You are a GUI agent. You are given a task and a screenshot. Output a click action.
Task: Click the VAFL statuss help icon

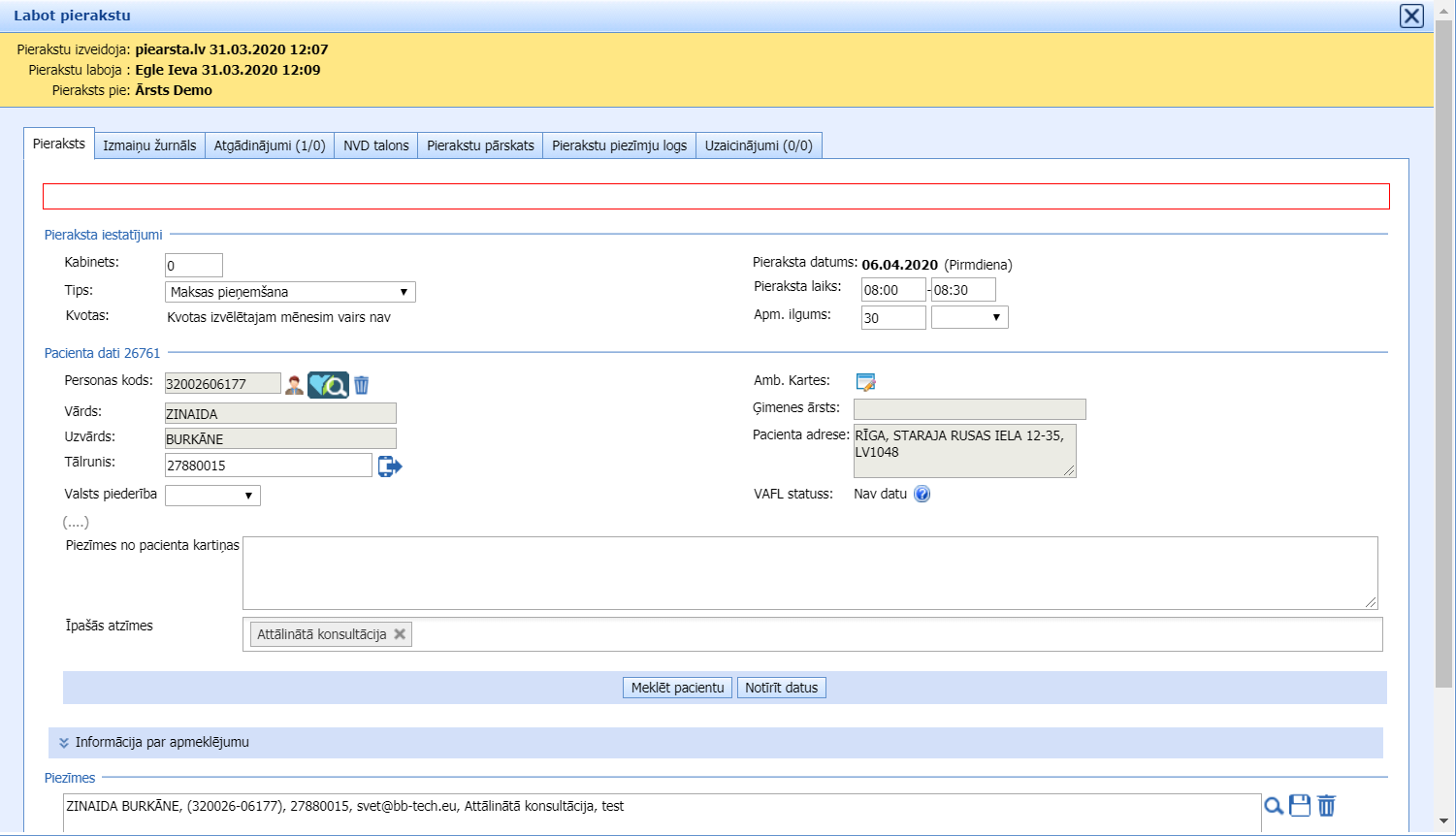point(922,495)
